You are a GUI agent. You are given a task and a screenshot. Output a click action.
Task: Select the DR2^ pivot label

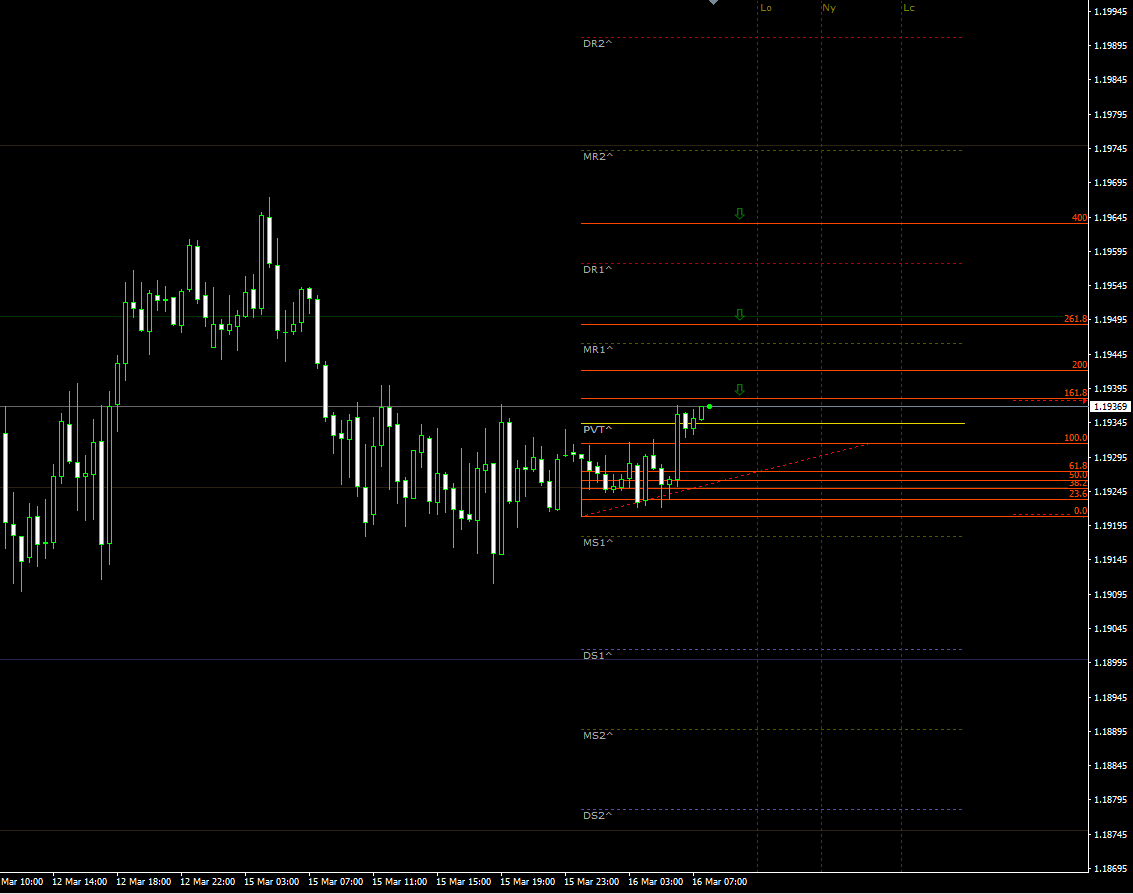(597, 44)
